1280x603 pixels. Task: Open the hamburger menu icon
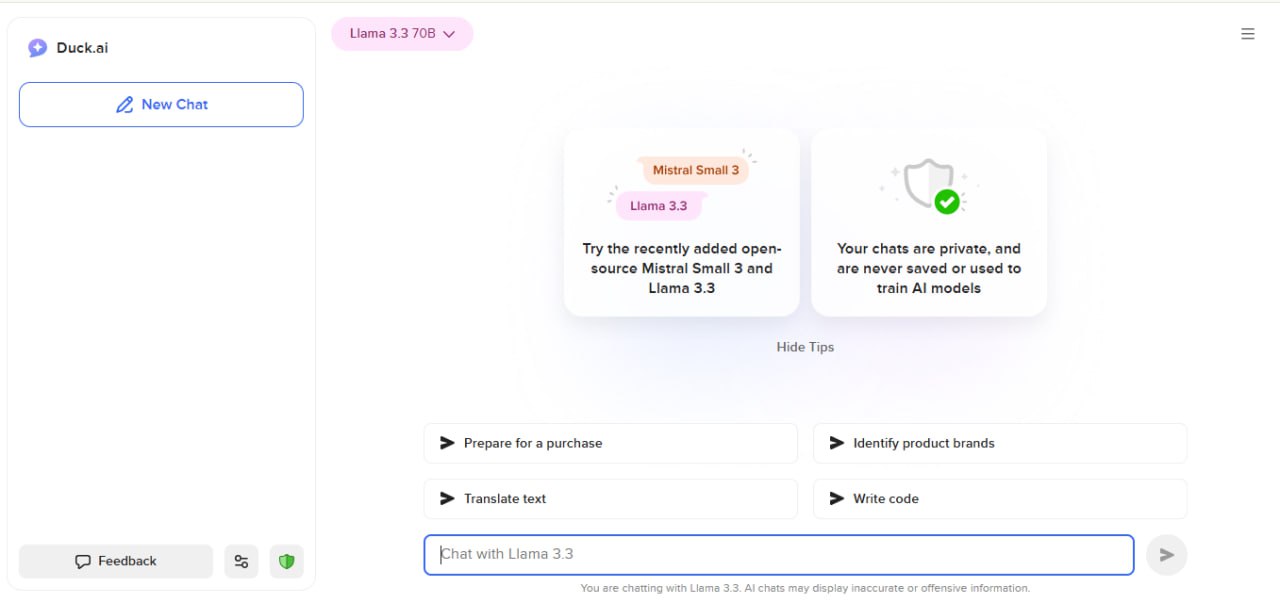[1247, 34]
